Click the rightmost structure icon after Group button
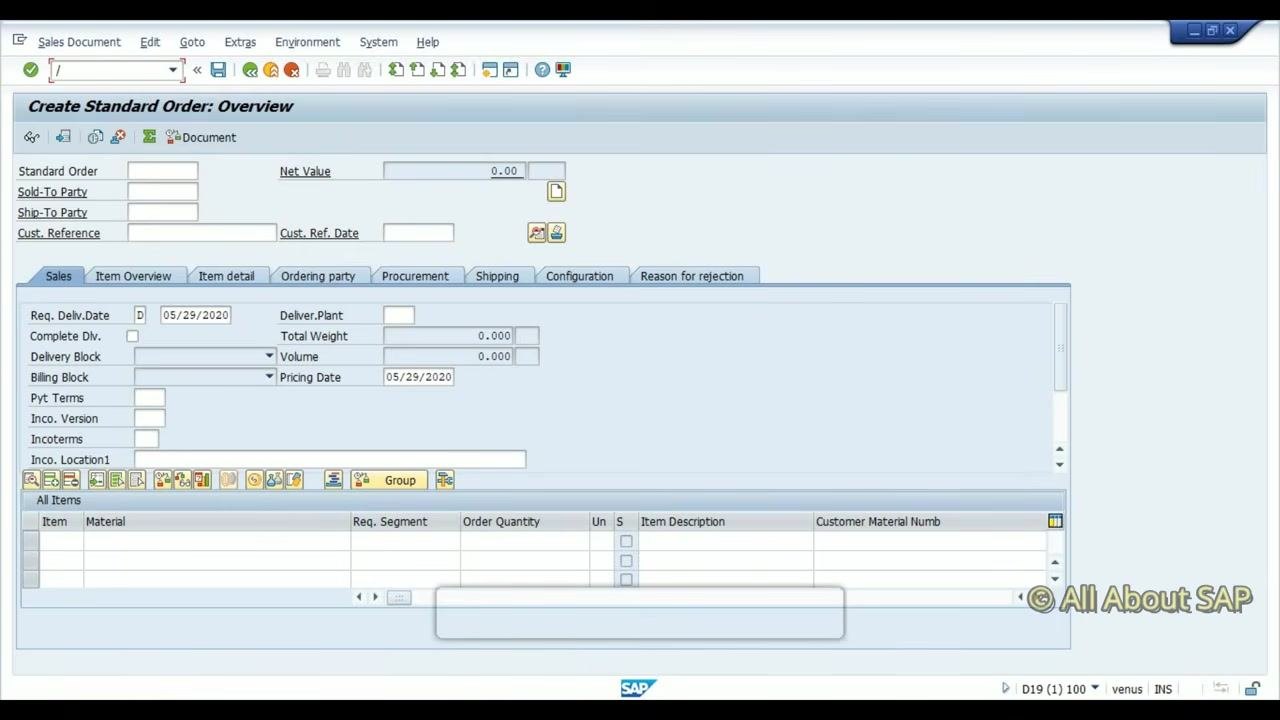1280x720 pixels. [x=445, y=480]
